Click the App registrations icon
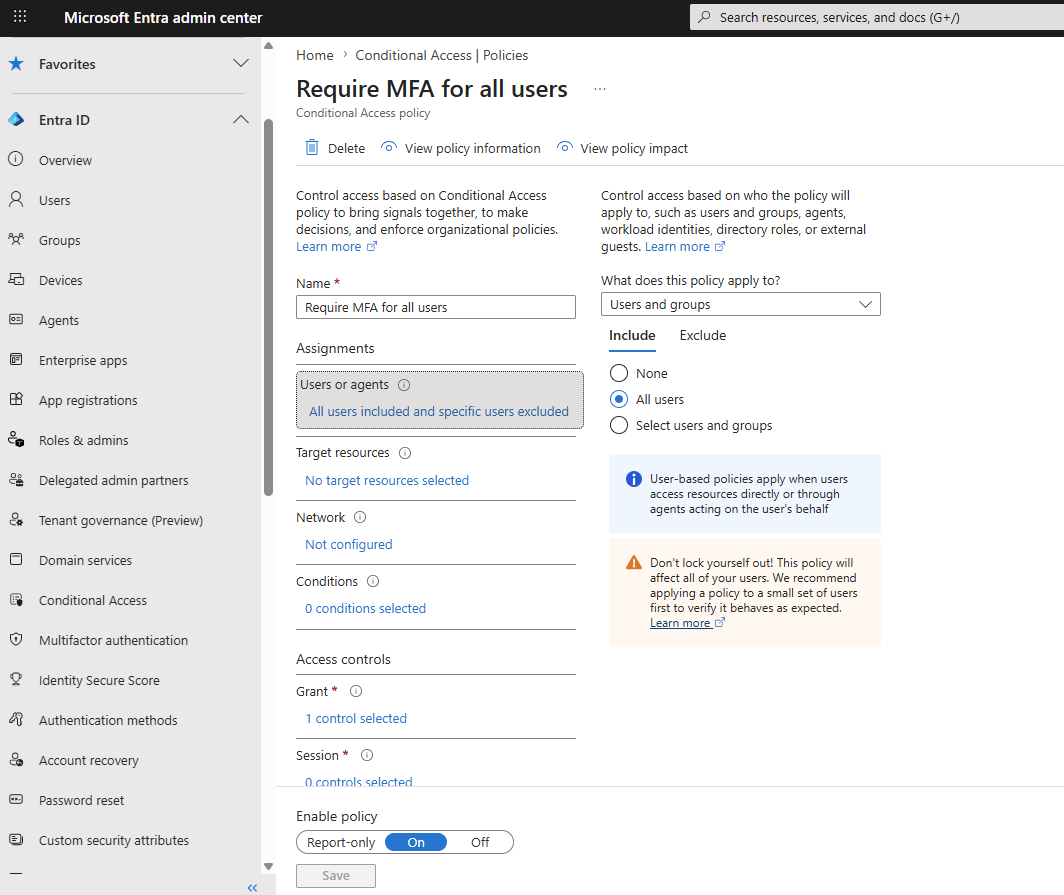Screen dimensions: 1064x895 coord(16,399)
